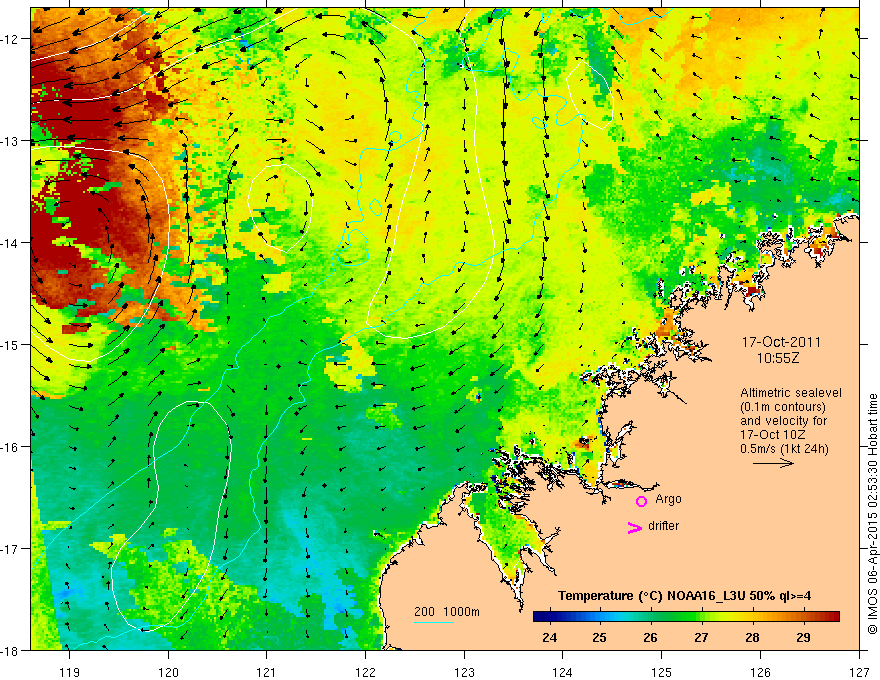The image size is (880, 680).
Task: Click the latitude axis label -13
Action: coord(11,141)
